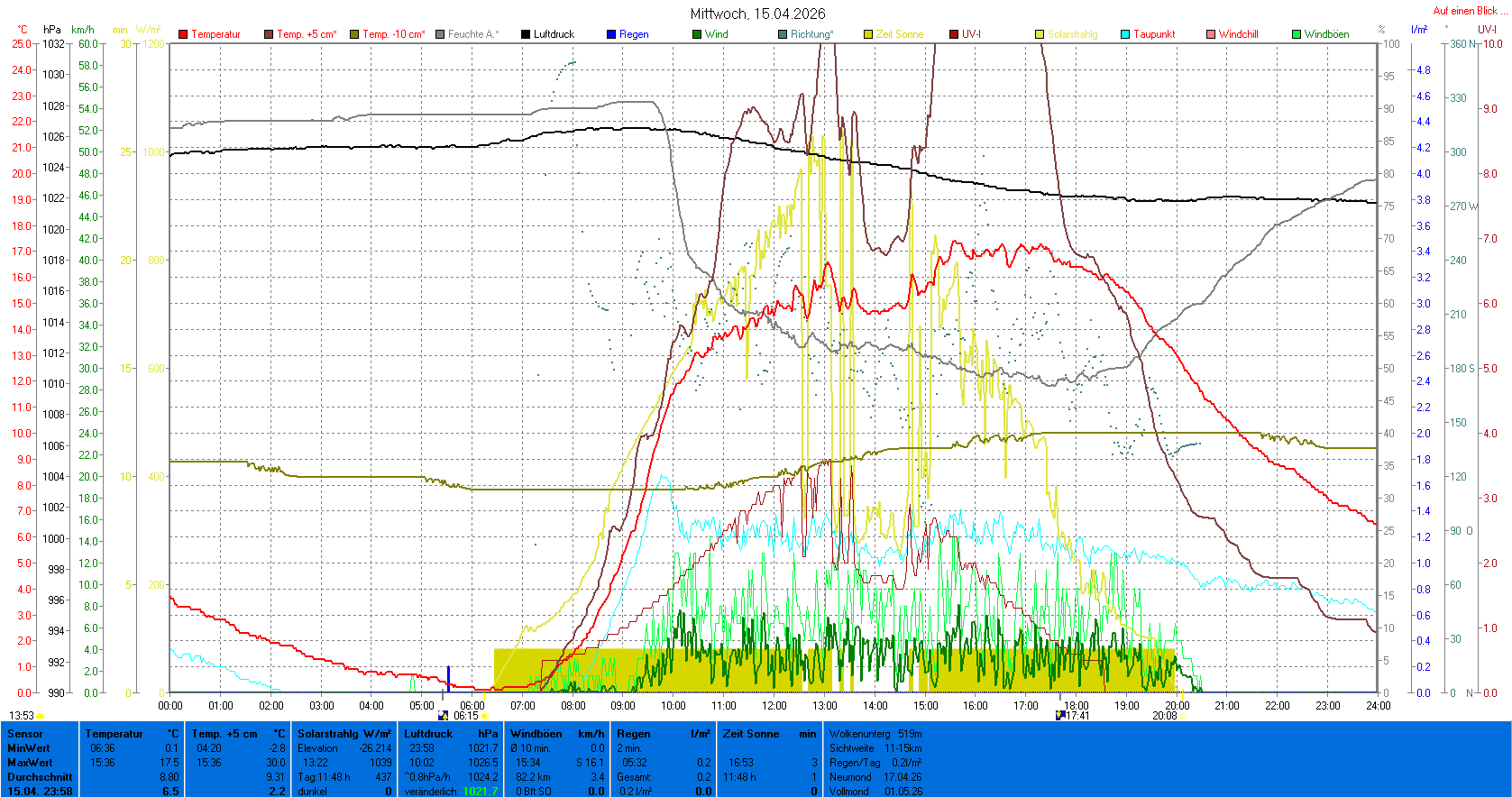This screenshot has height=797, width=1512.
Task: Click the moon icon beside 17:41
Action: pos(1060,716)
